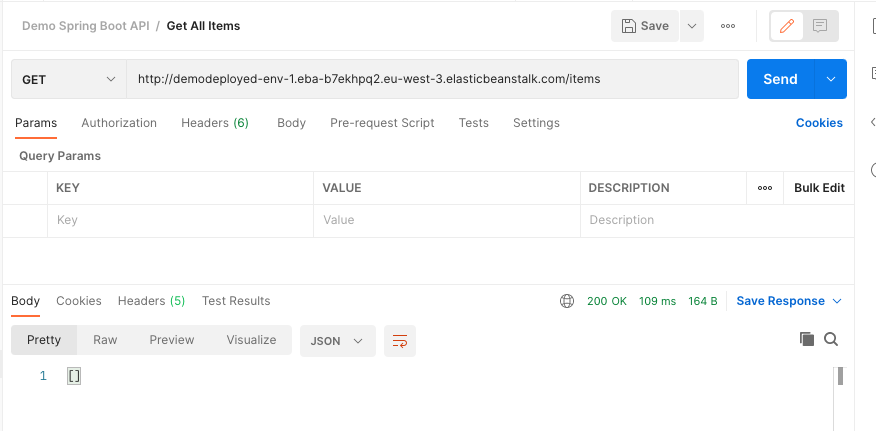This screenshot has width=876, height=431.
Task: Open the Save Response dropdown
Action: [x=789, y=301]
